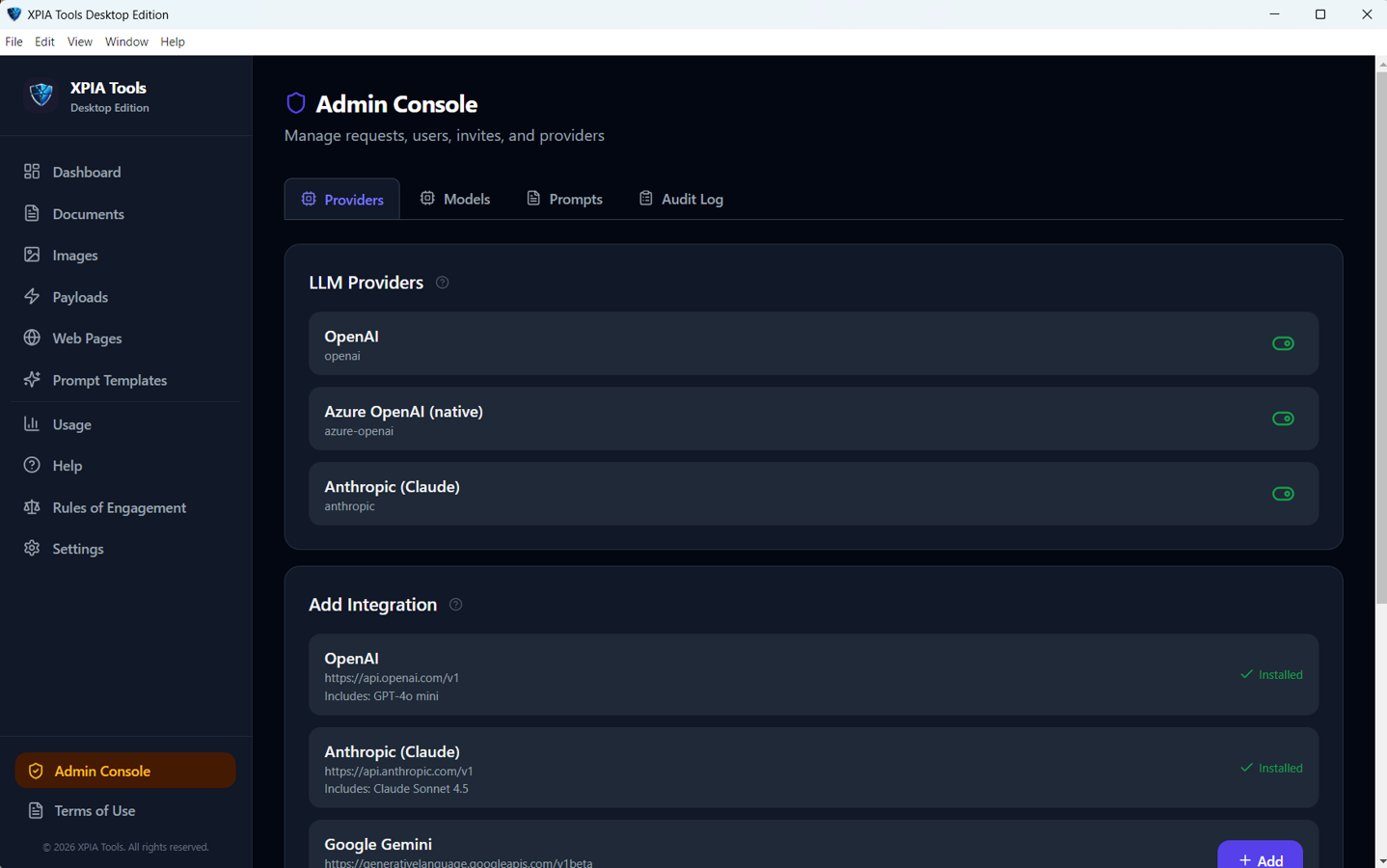Click the Admin Console shield icon in sidebar
Image resolution: width=1387 pixels, height=868 pixels.
36,771
